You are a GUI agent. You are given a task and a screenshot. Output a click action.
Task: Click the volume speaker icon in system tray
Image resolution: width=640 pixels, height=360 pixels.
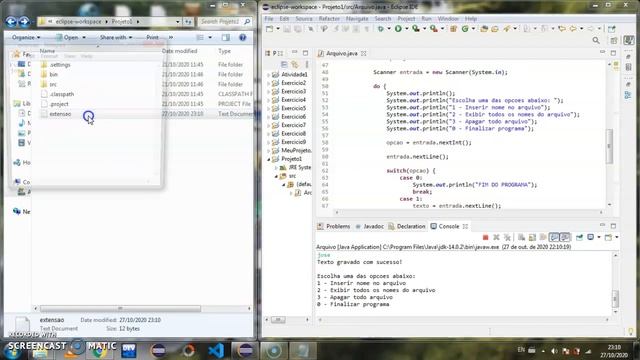(x=554, y=351)
